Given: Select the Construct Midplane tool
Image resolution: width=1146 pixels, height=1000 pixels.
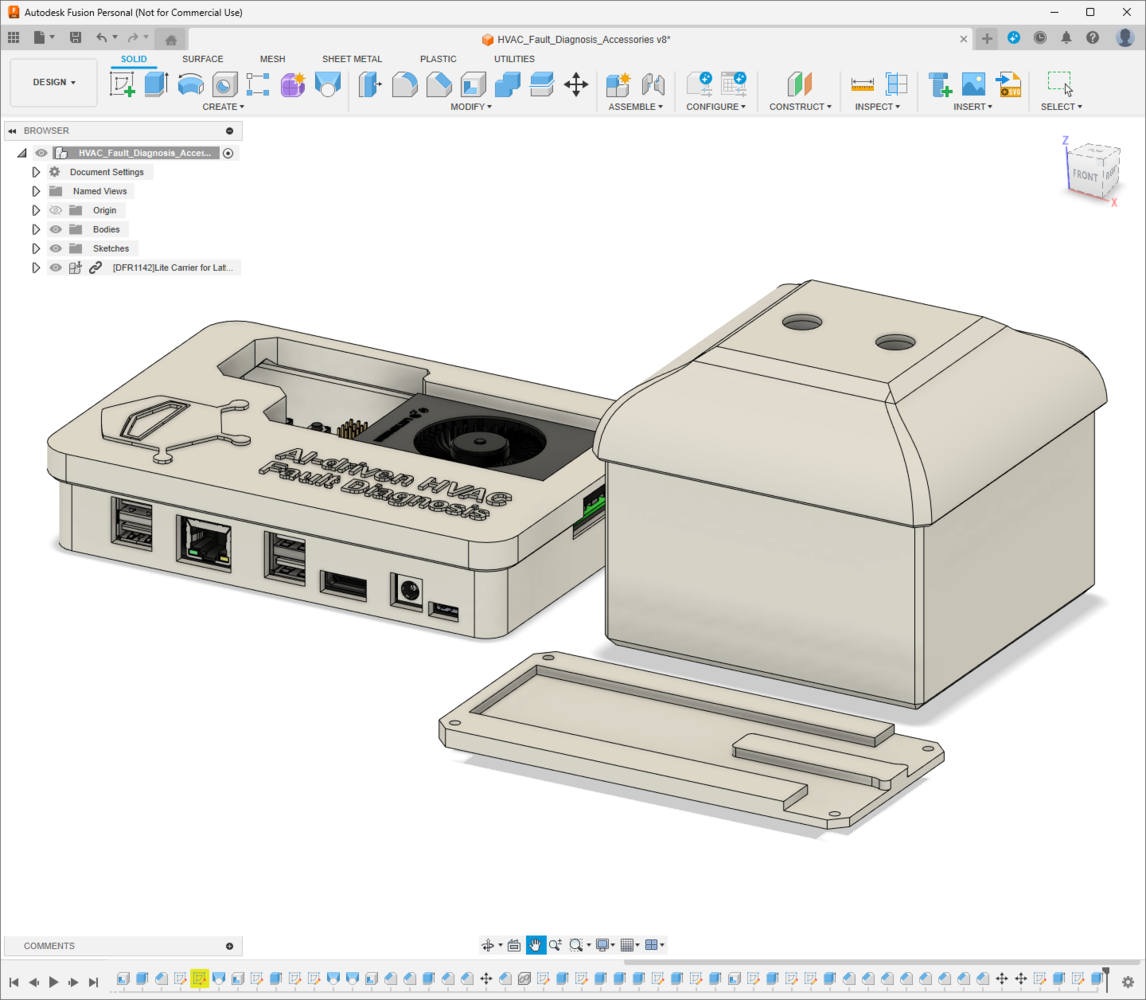Looking at the screenshot, I should pyautogui.click(x=800, y=84).
